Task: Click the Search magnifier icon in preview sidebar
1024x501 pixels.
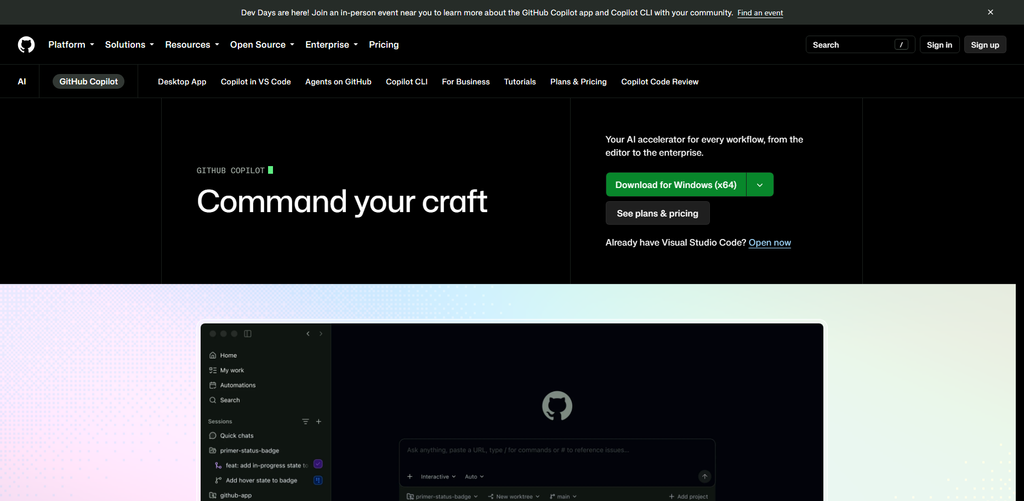Action: coord(212,400)
